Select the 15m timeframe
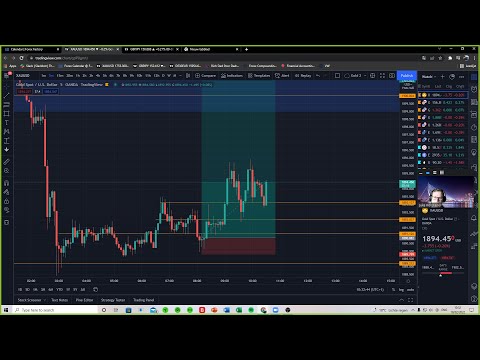 pos(60,76)
